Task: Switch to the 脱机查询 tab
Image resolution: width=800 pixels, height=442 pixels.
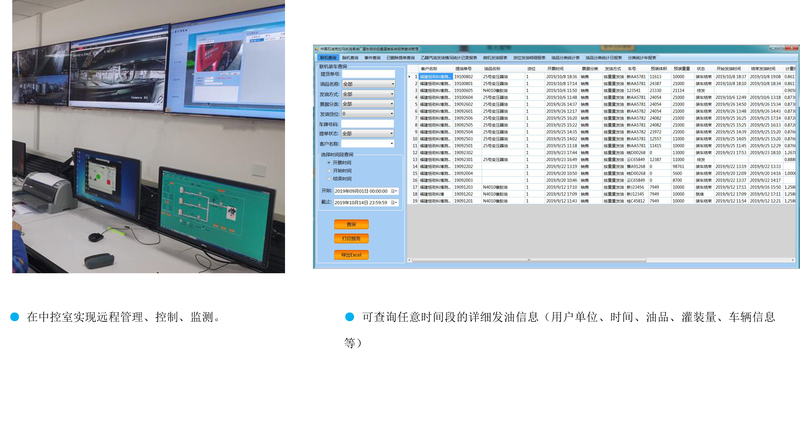Action: (350, 58)
